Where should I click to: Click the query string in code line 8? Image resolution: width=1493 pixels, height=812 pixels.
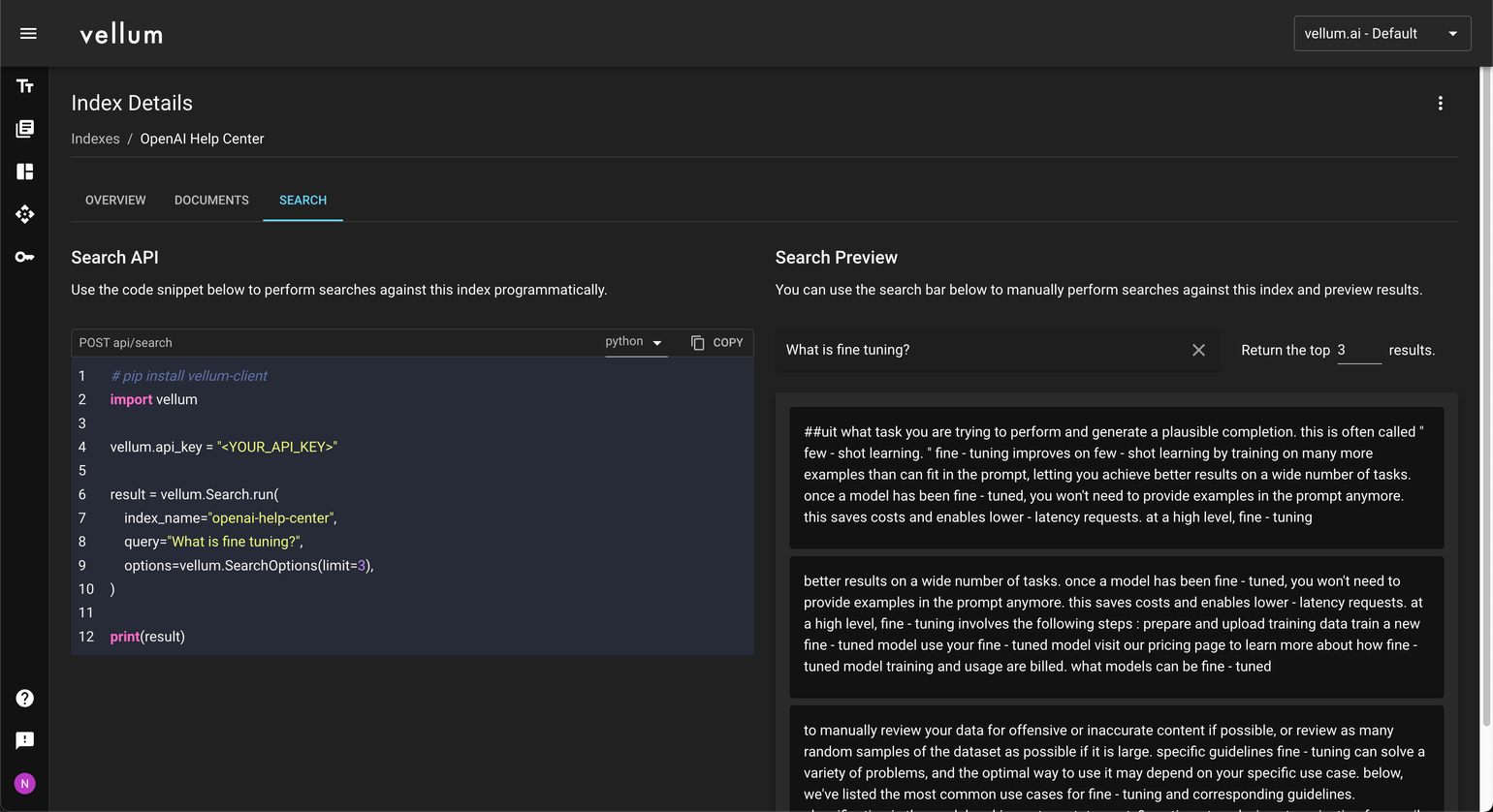[234, 542]
